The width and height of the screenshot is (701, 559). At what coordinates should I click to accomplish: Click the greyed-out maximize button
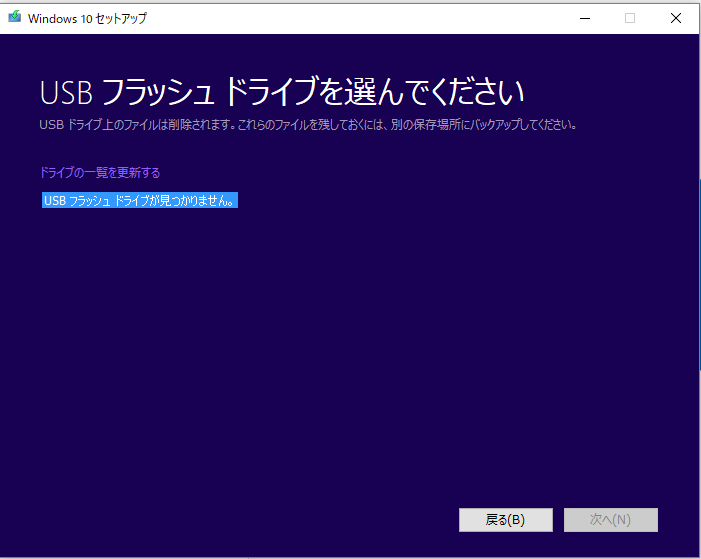coord(629,18)
